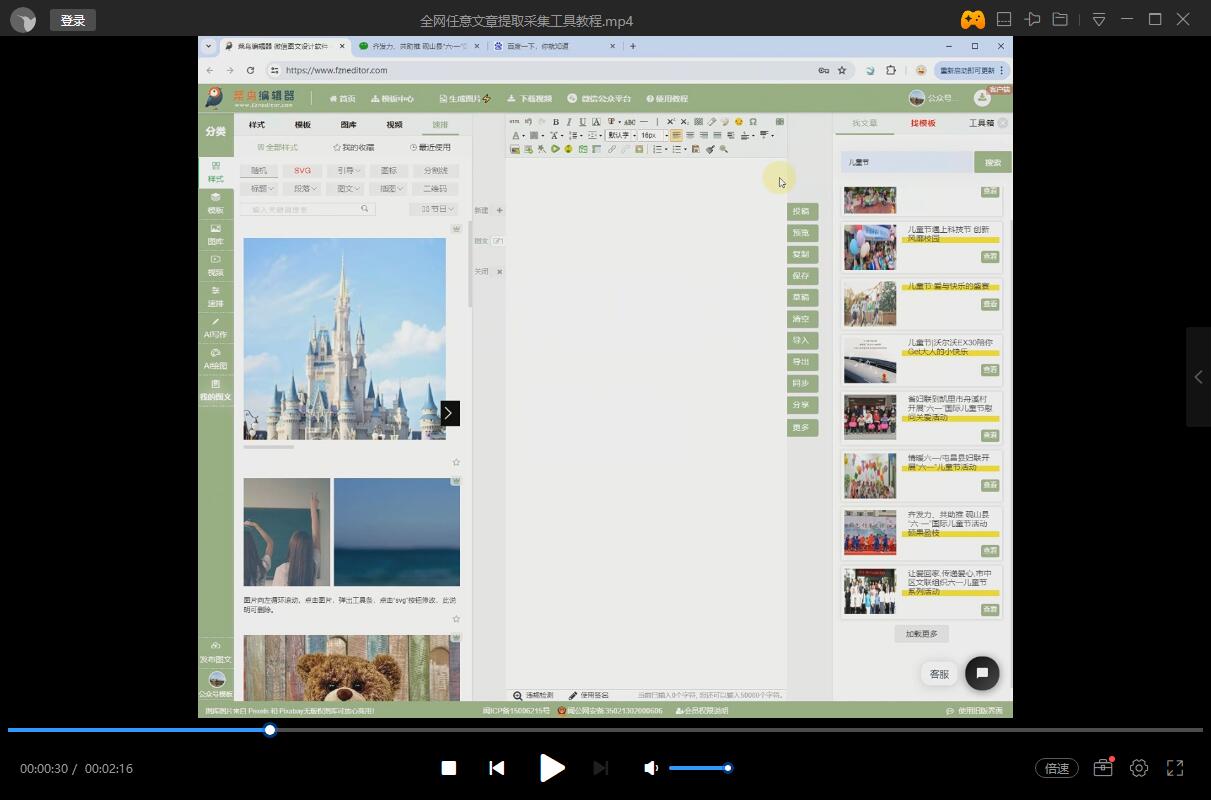This screenshot has width=1211, height=800.
Task: Open the 倍速 playback speed menu
Action: (x=1057, y=768)
